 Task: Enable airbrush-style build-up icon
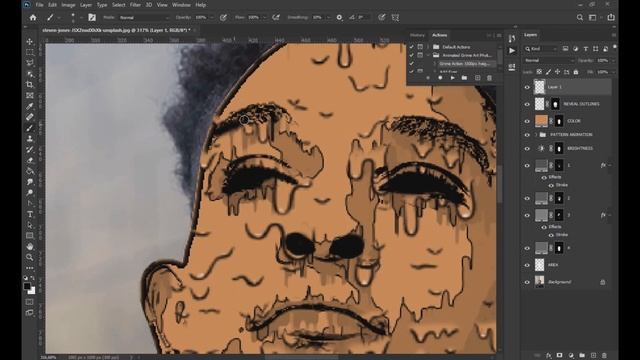click(x=276, y=18)
